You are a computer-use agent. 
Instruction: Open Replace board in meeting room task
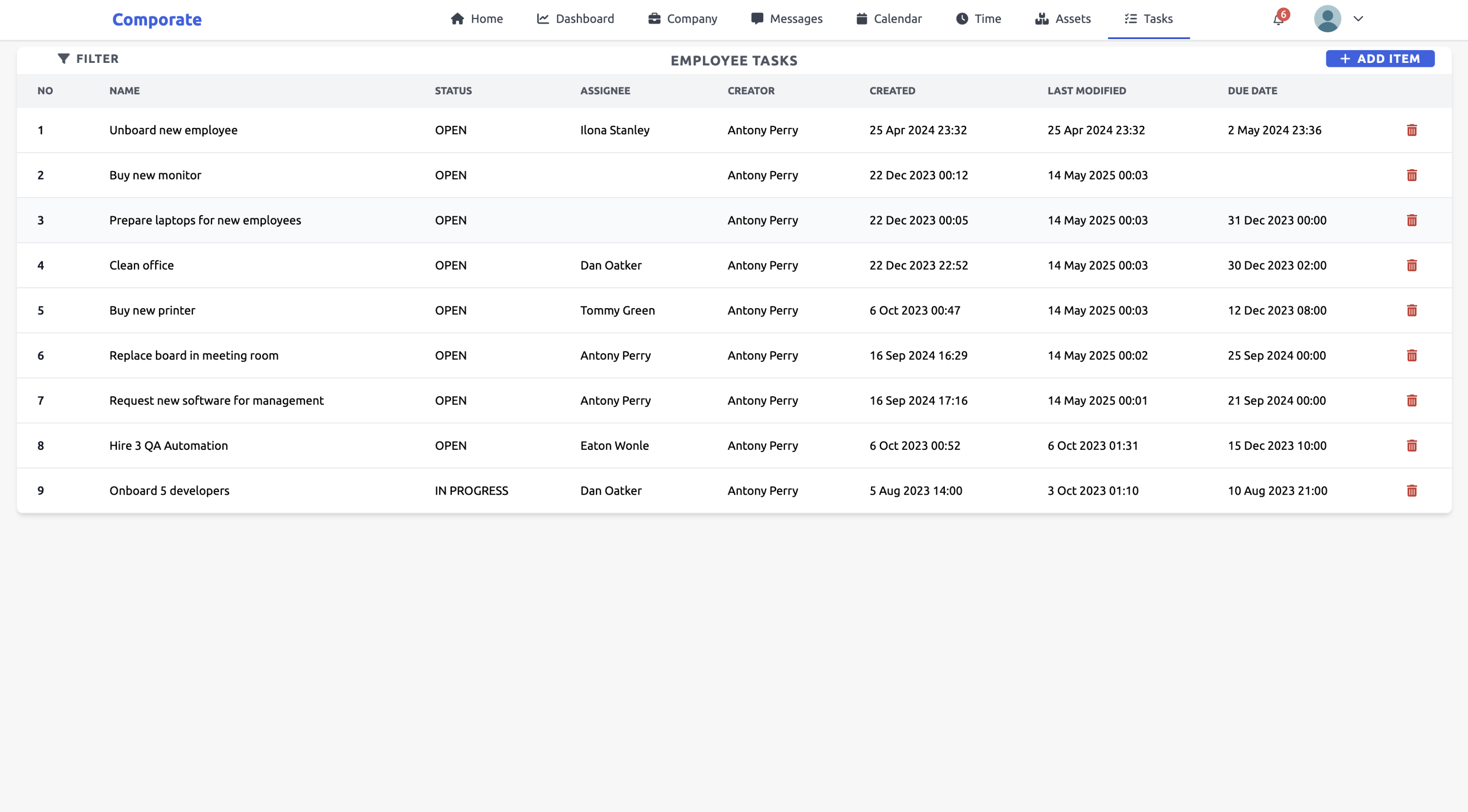[194, 356]
